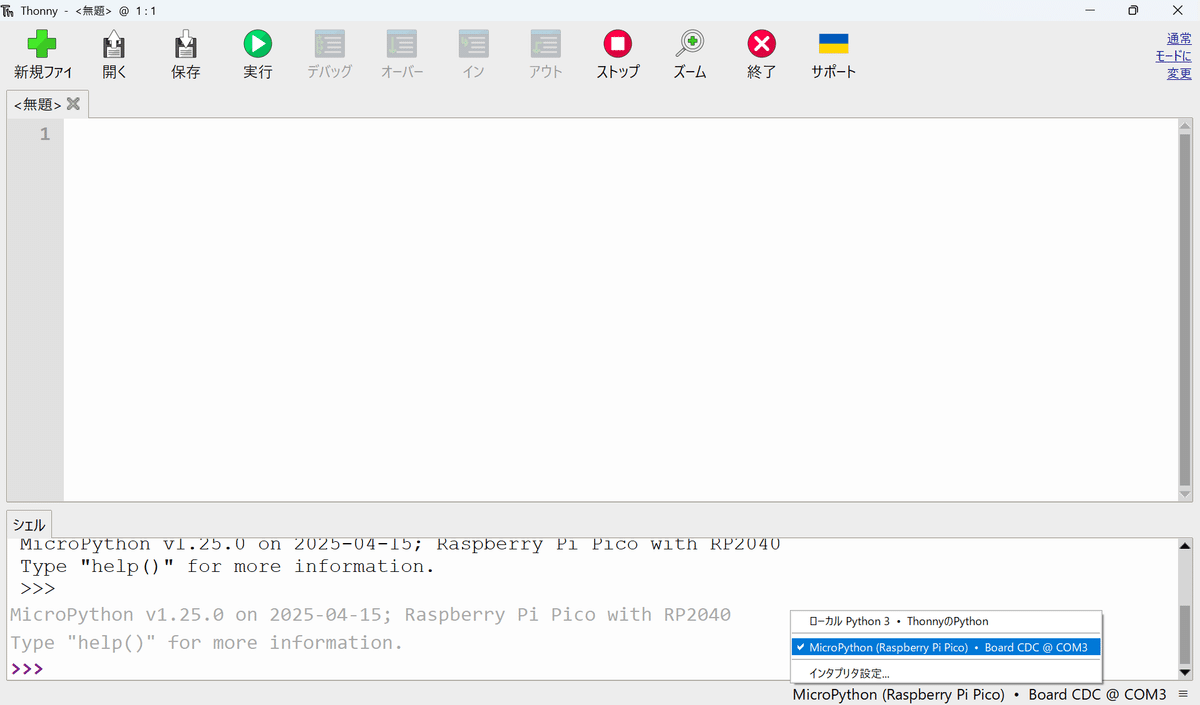The image size is (1200, 705).
Task: Click the green plus New File icon
Action: tap(42, 44)
